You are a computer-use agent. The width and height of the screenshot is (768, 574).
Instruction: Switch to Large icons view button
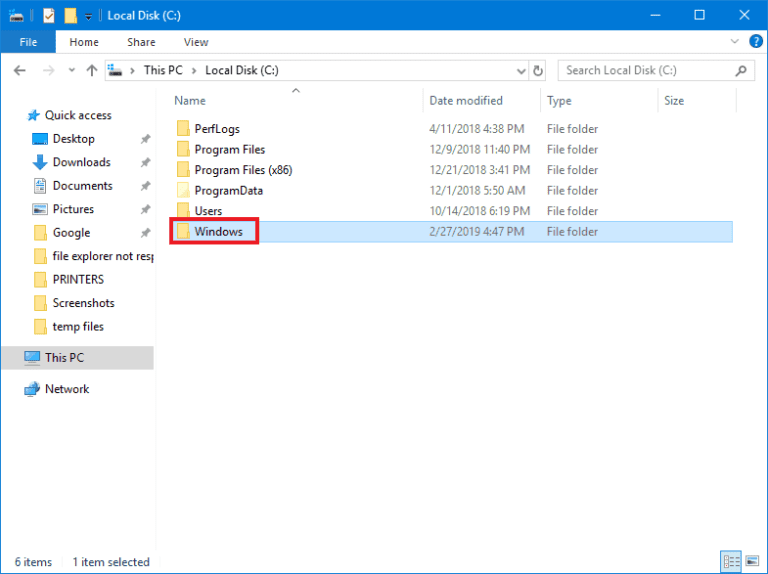(752, 561)
